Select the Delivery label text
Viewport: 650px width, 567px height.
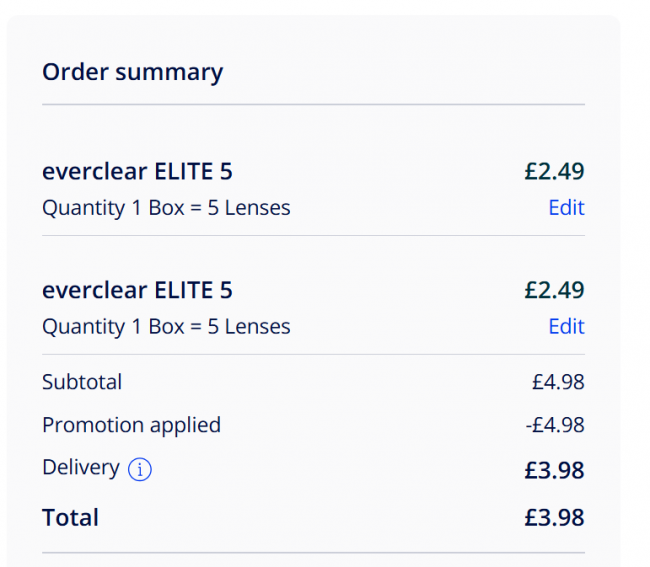[x=81, y=468]
